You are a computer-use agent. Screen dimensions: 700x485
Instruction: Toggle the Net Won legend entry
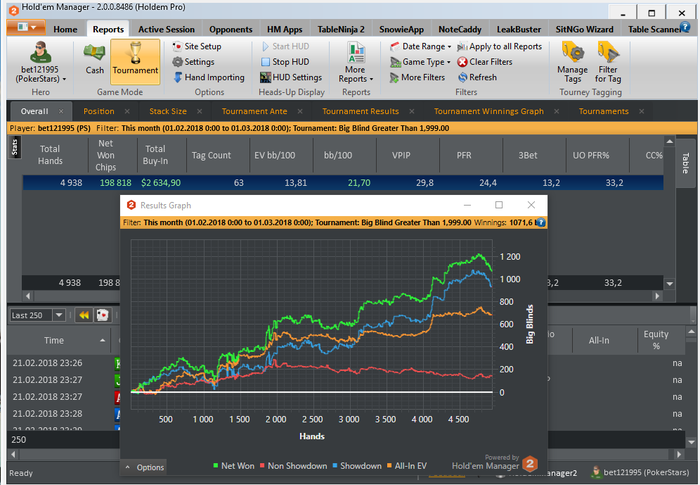coord(234,466)
